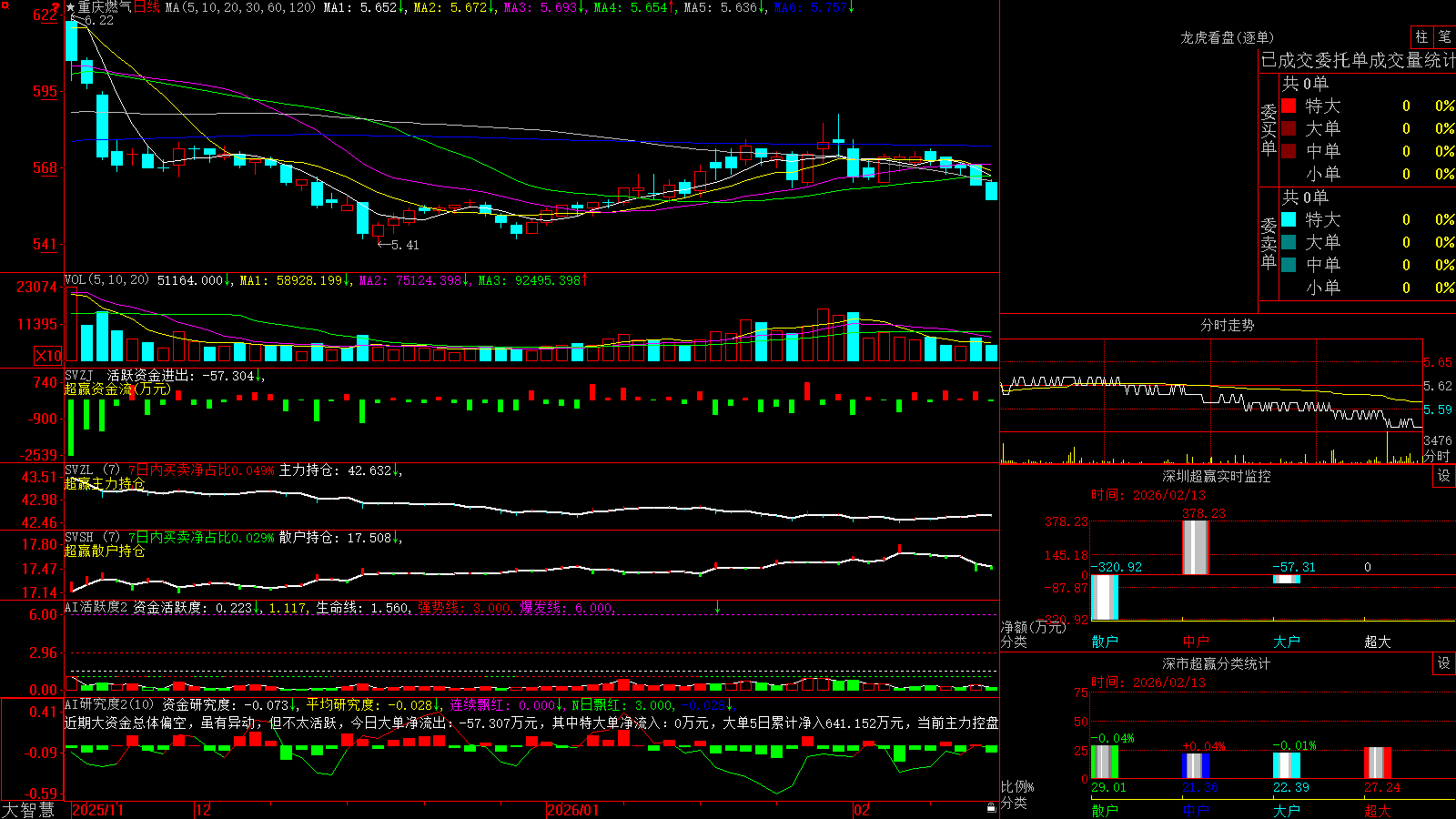Click the 散户持仓: 17.508 value

[336, 538]
